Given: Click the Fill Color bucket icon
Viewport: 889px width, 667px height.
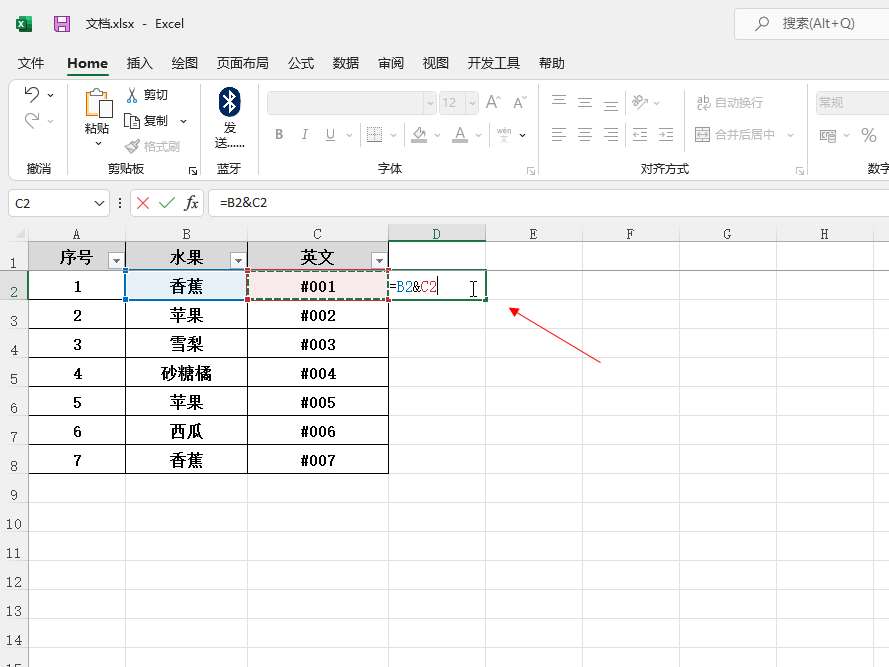Looking at the screenshot, I should [x=420, y=134].
